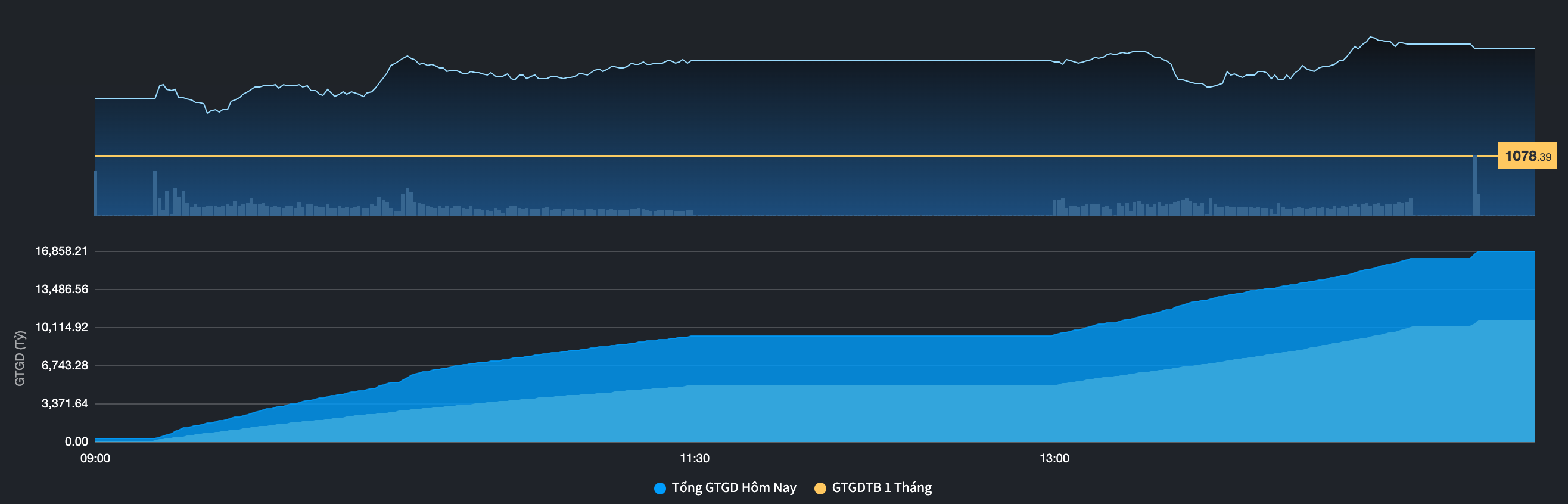Click the highest peak of the price line
1568x504 pixels.
point(1370,37)
